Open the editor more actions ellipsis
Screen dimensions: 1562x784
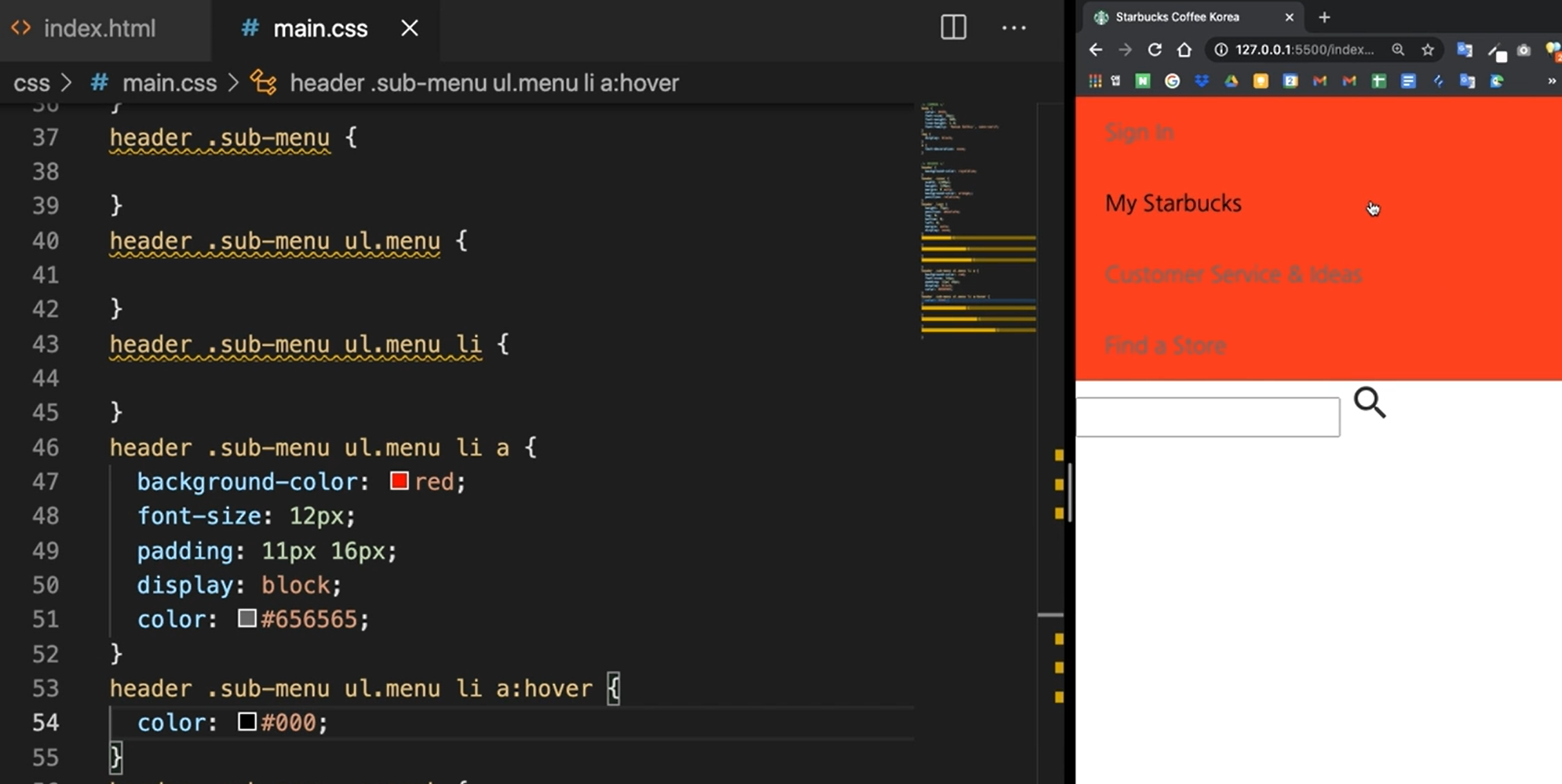point(1013,27)
